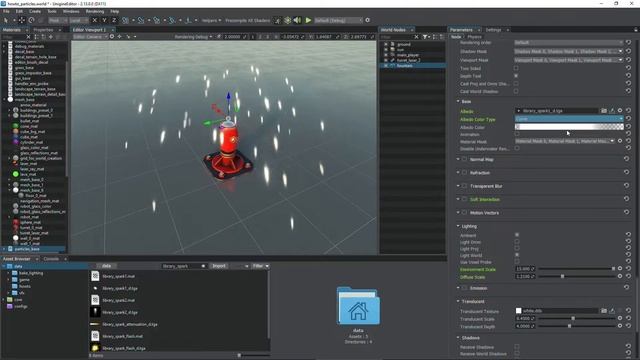Toggle the Y axis button

click(x=104, y=20)
